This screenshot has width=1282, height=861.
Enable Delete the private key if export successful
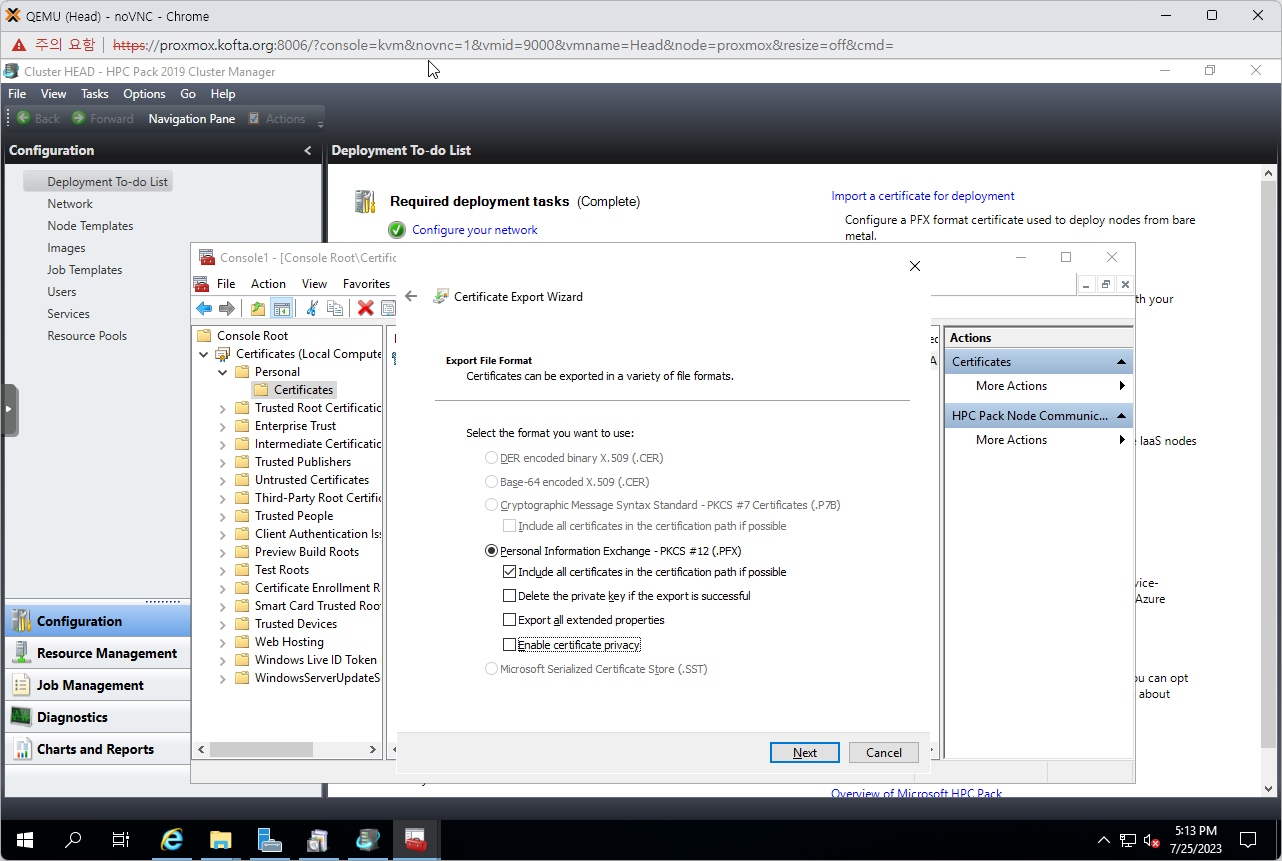(510, 596)
